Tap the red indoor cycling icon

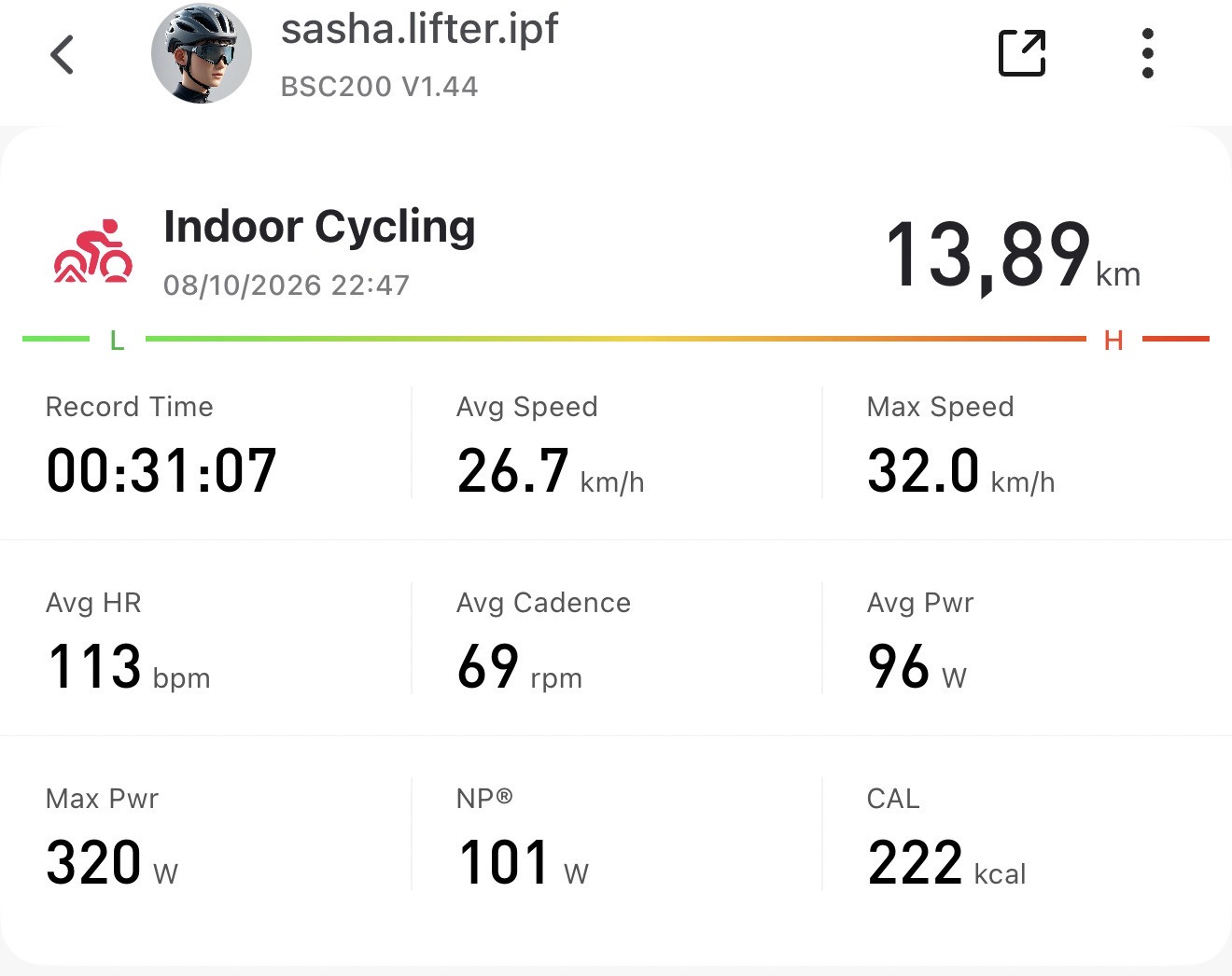93,251
